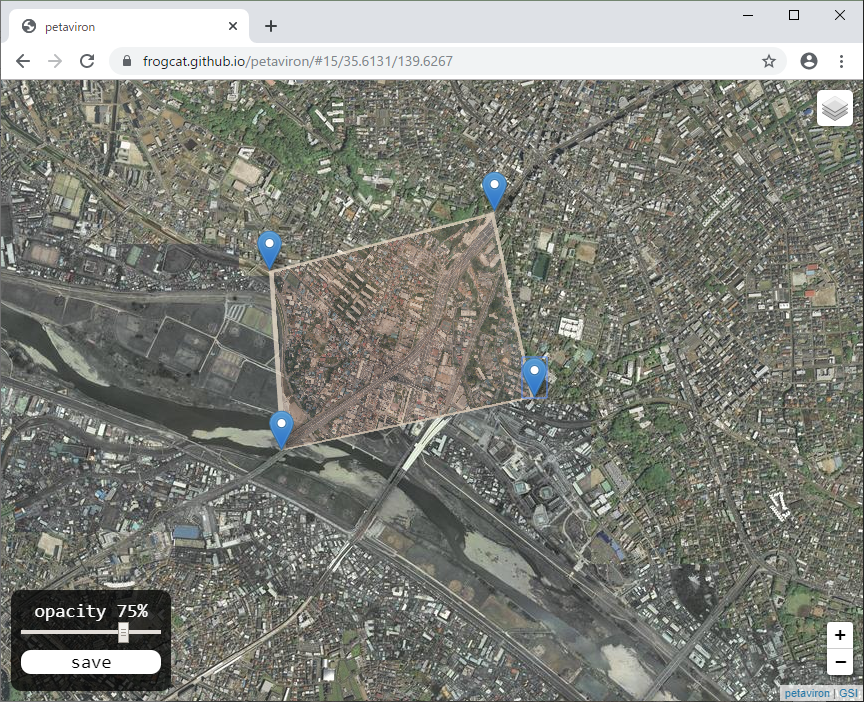Screen dimensions: 864x702
Task: Maximize the browser window
Action: coord(793,15)
